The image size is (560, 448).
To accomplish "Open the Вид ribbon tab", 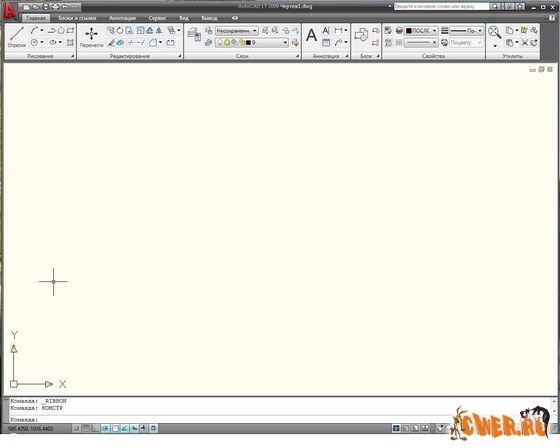I will click(x=184, y=18).
